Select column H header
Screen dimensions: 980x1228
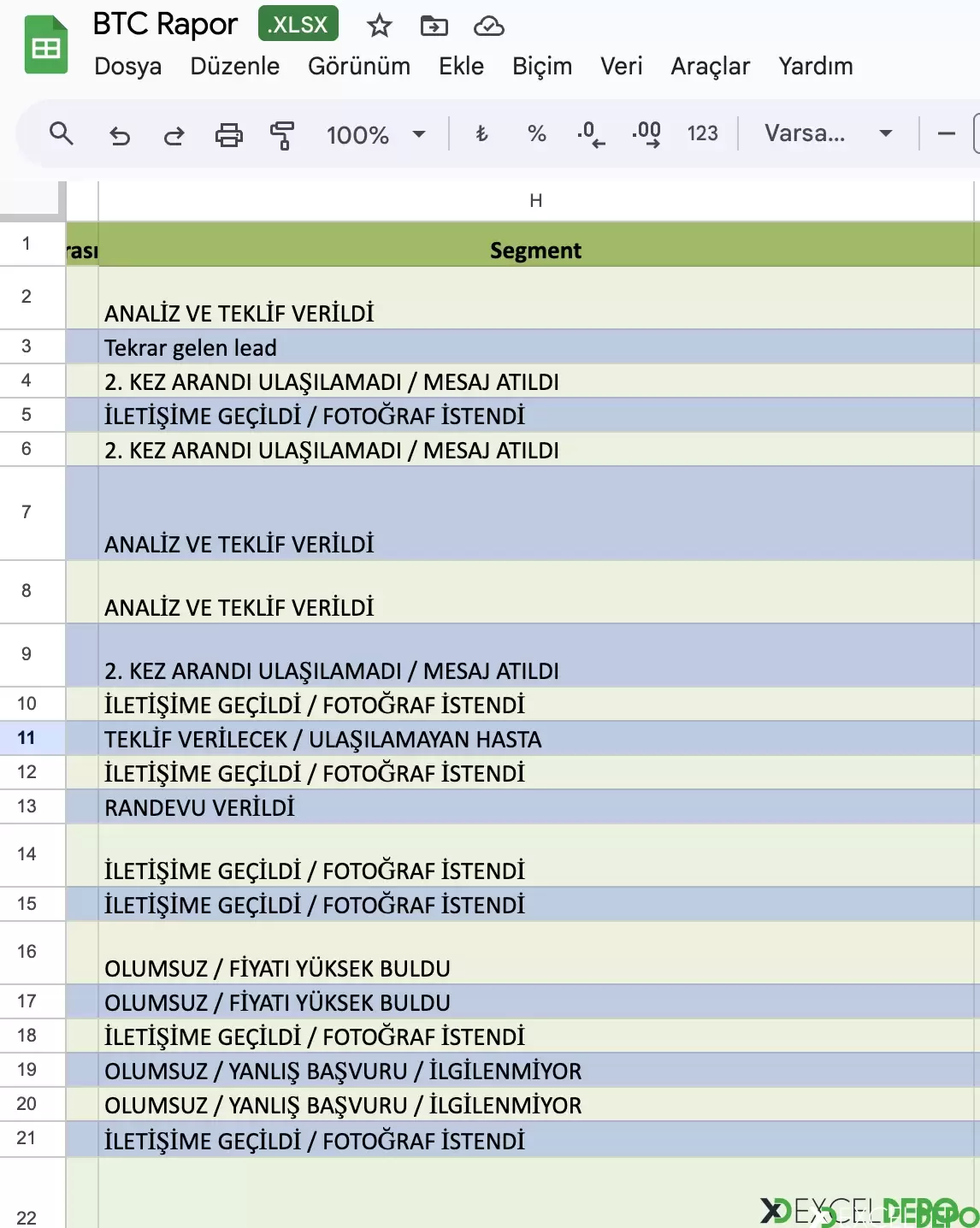(536, 201)
